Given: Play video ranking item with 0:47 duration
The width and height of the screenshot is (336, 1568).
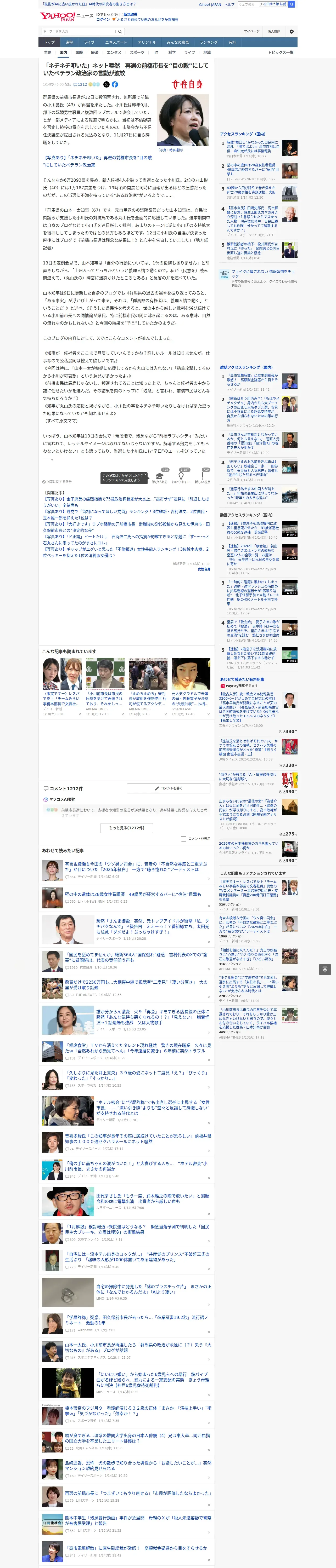Looking at the screenshot, I should (290, 529).
